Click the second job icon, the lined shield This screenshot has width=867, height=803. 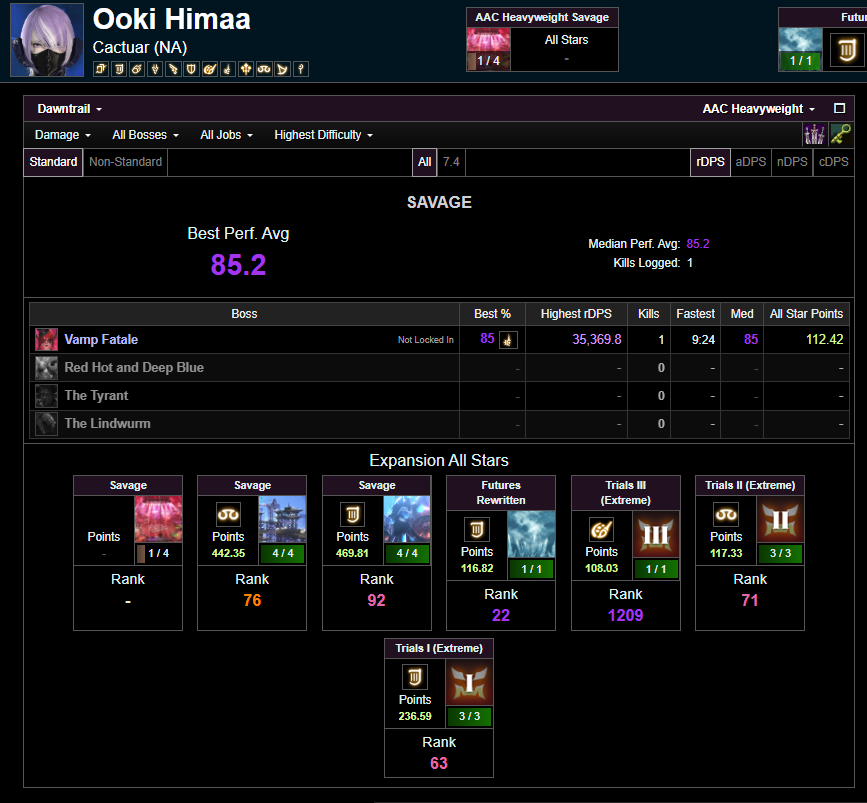[x=119, y=69]
